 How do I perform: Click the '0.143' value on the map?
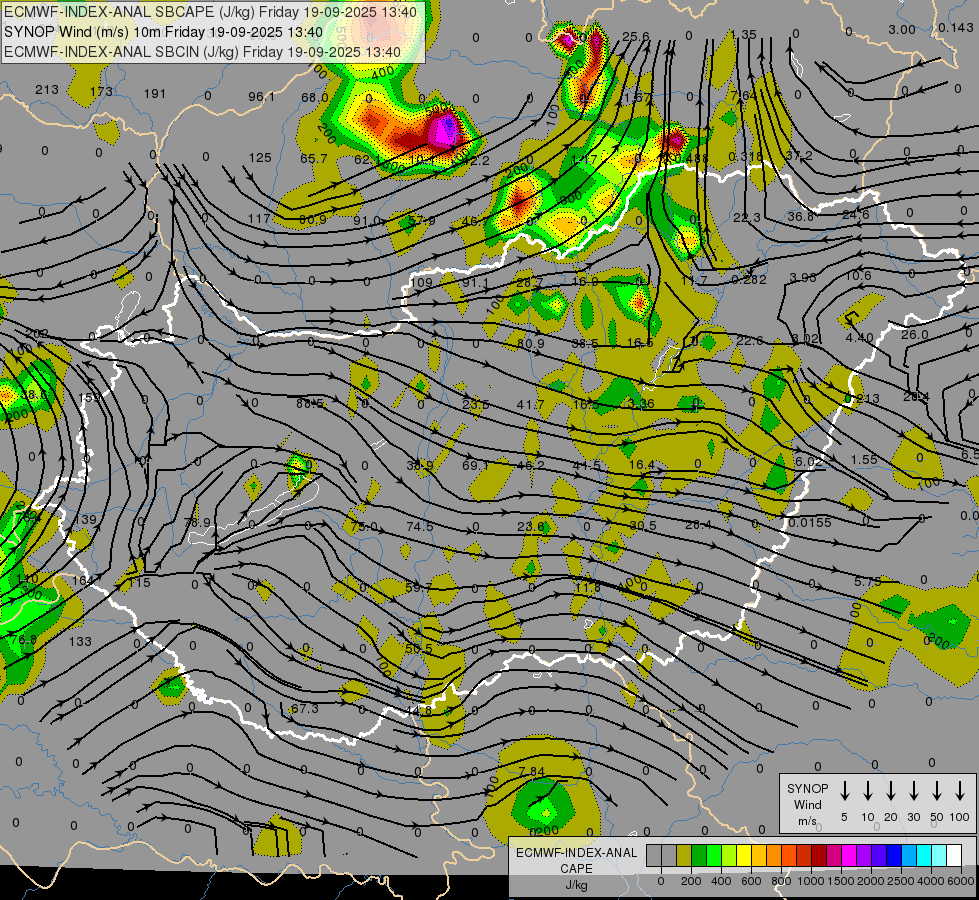pyautogui.click(x=955, y=27)
